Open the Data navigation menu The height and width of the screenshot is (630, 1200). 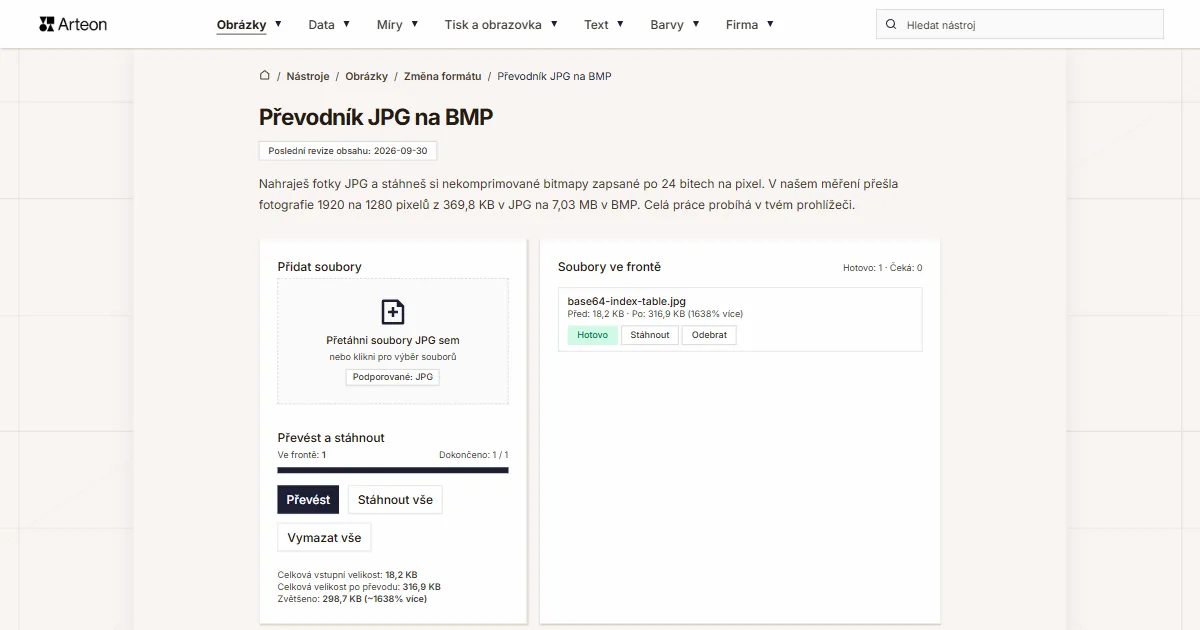322,24
